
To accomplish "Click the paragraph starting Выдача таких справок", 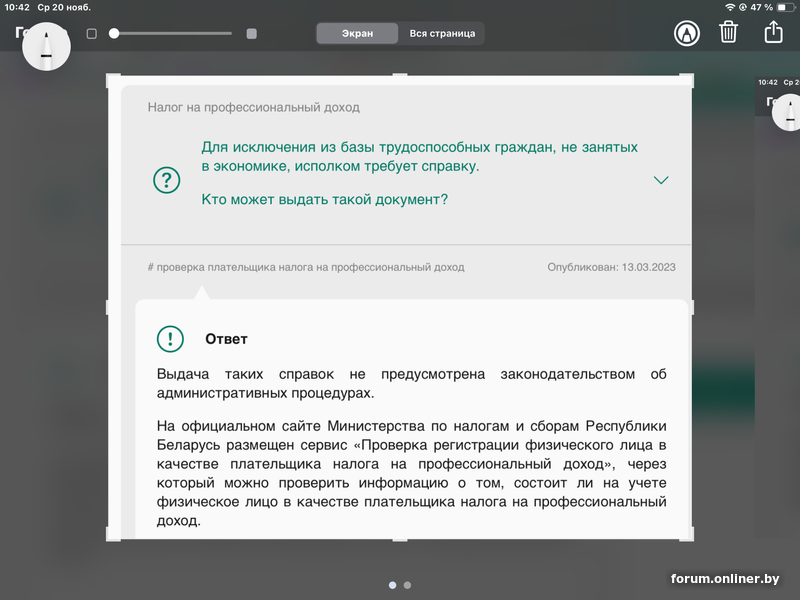I will pos(411,383).
